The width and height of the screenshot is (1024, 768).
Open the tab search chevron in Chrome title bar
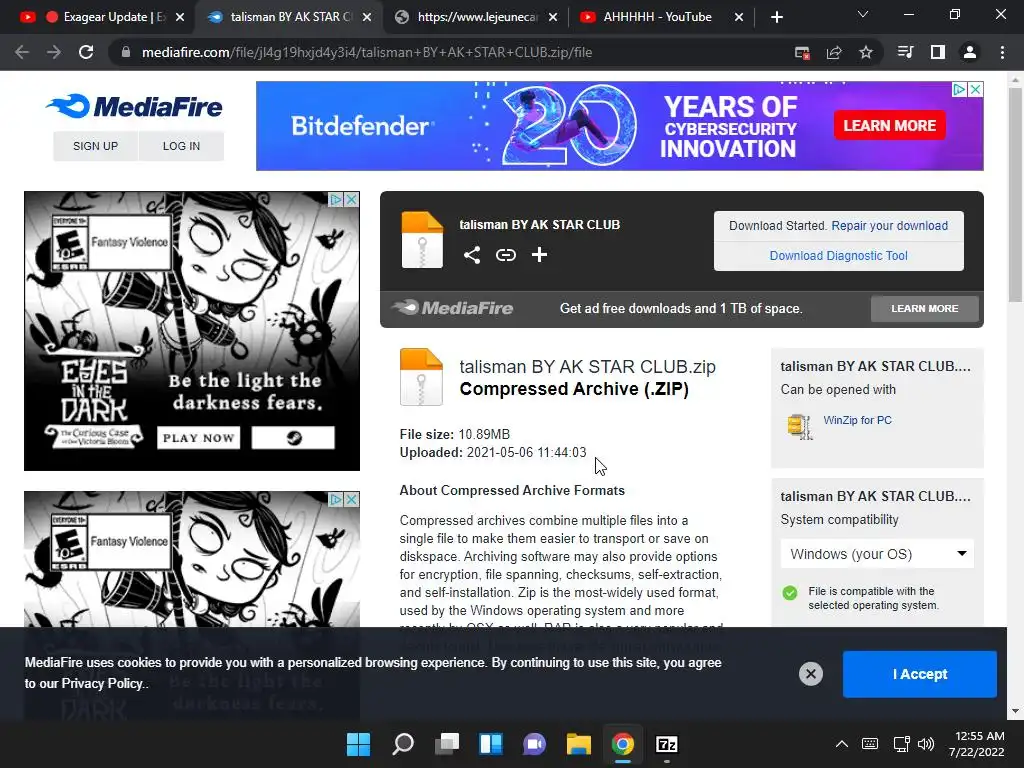863,14
